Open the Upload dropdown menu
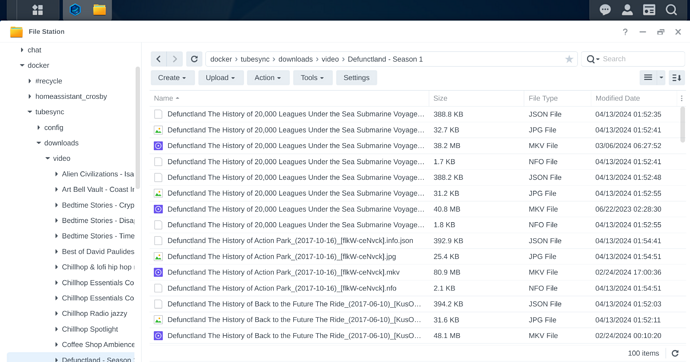 (220, 78)
